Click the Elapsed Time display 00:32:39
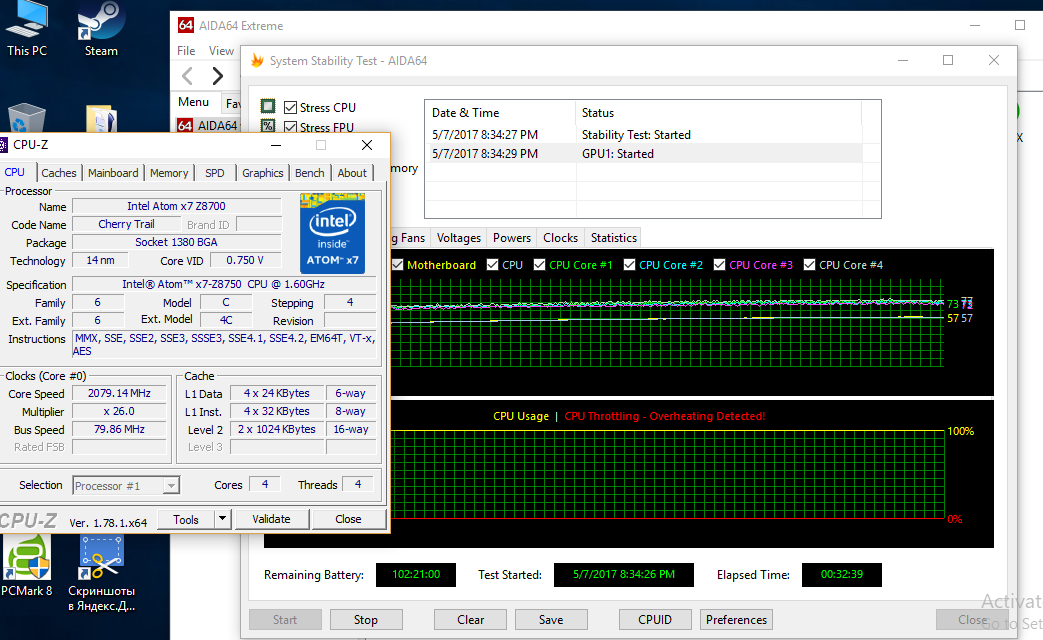The width and height of the screenshot is (1043, 640). point(841,575)
